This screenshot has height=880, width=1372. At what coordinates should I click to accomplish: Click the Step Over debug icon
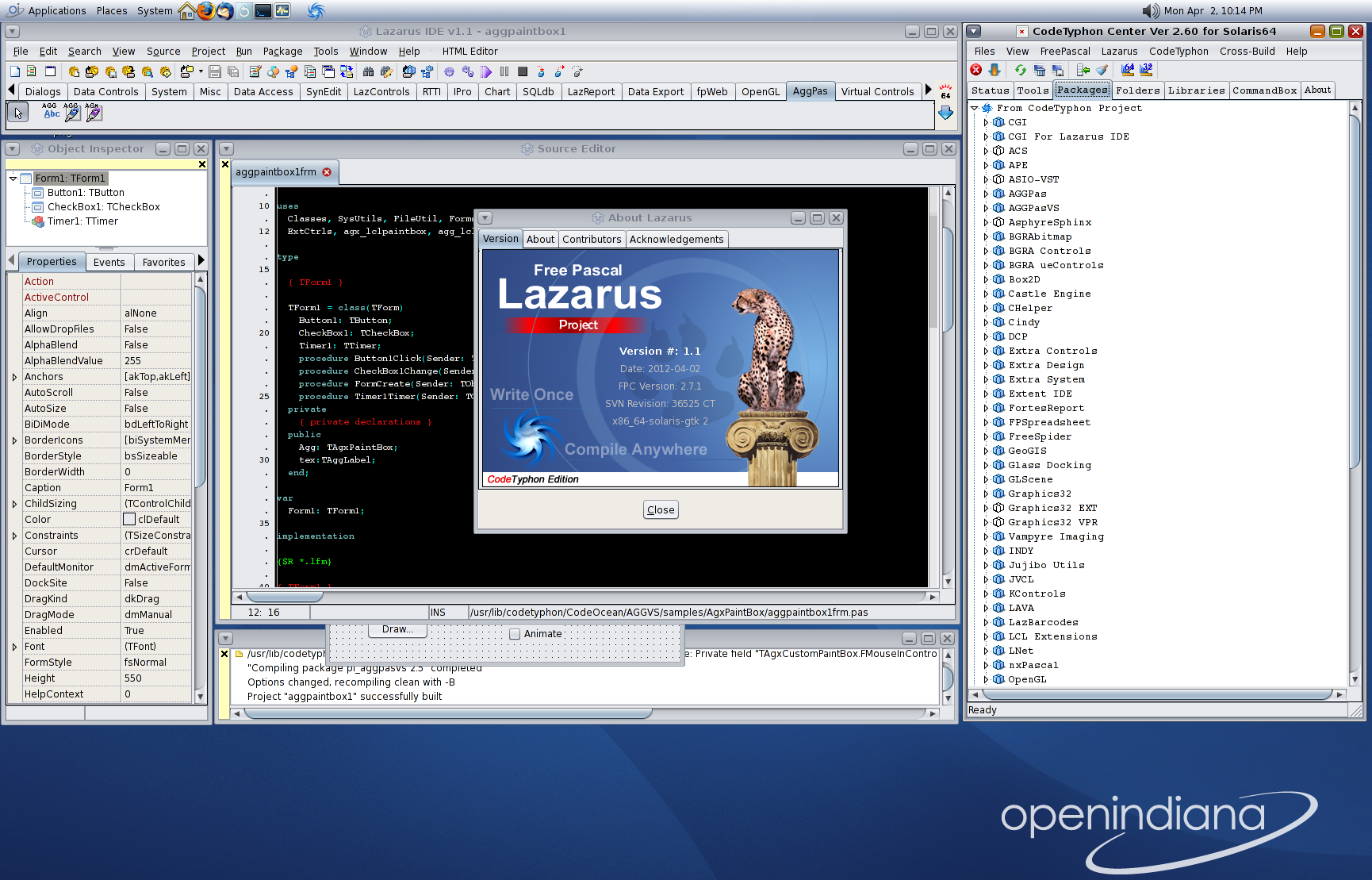tap(559, 71)
